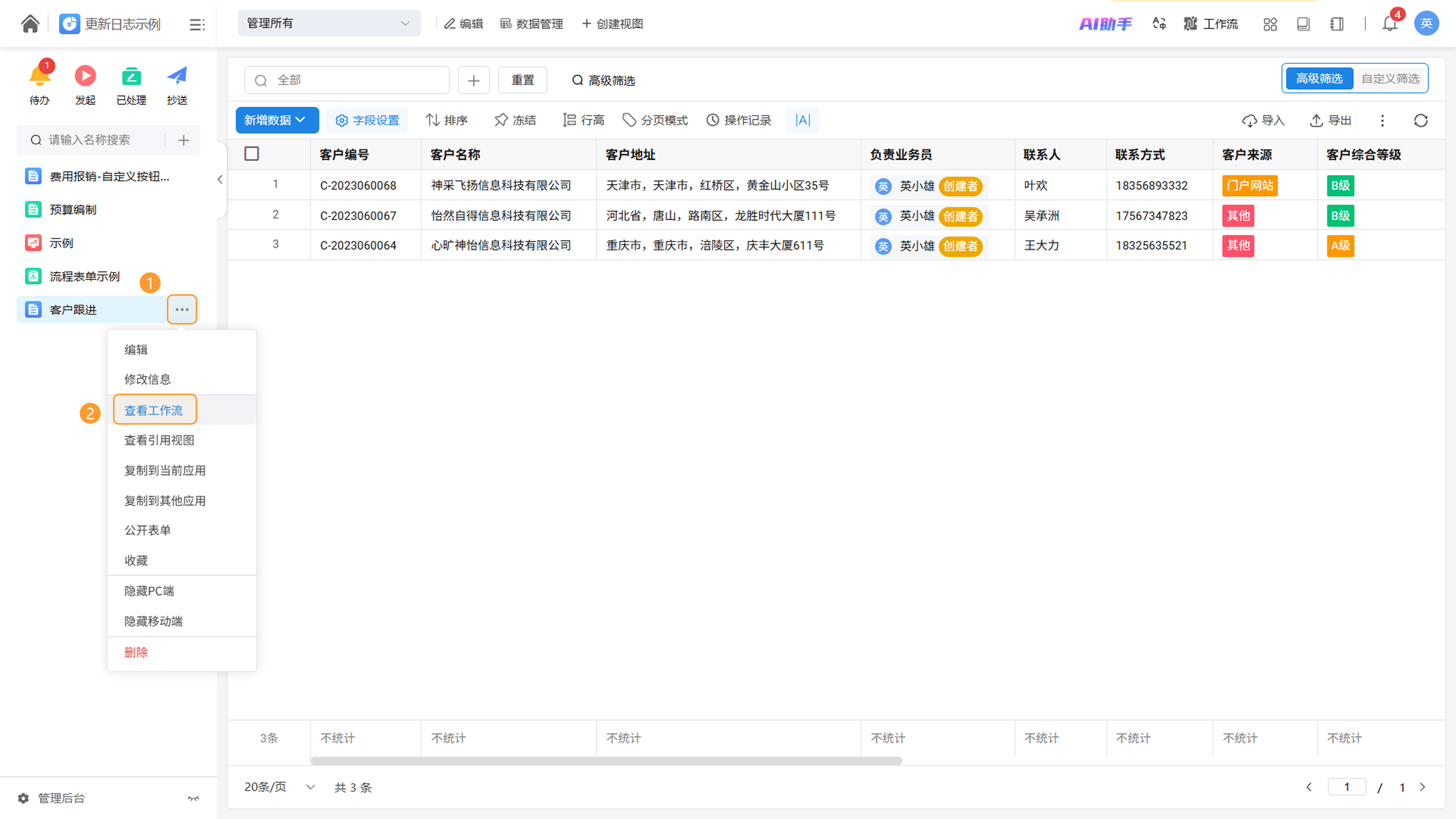The height and width of the screenshot is (819, 1456).
Task: Click the side panel layout icon
Action: click(x=1337, y=24)
